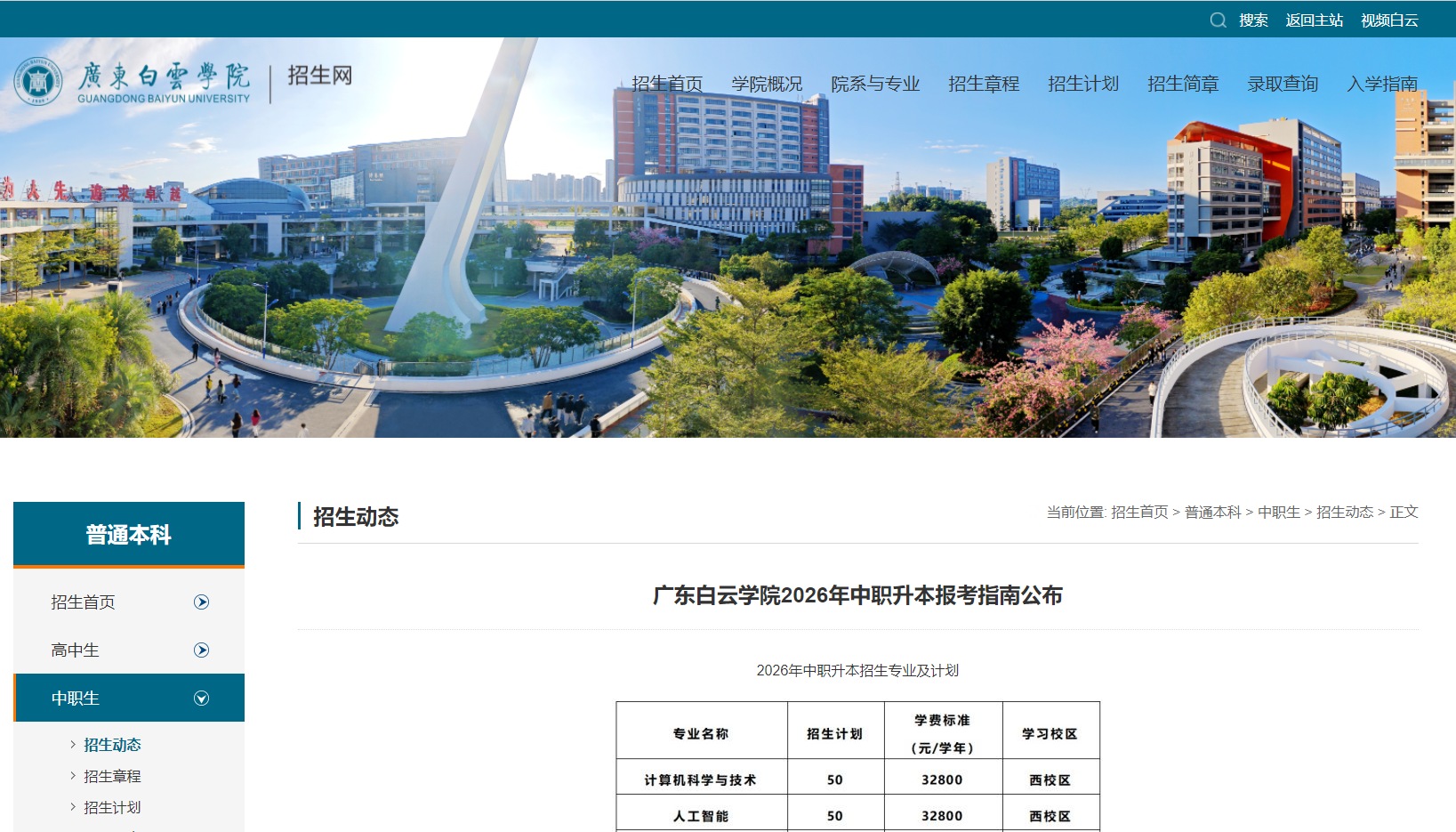
Task: Click the arrow icon beside 高中生
Action: pyautogui.click(x=202, y=650)
